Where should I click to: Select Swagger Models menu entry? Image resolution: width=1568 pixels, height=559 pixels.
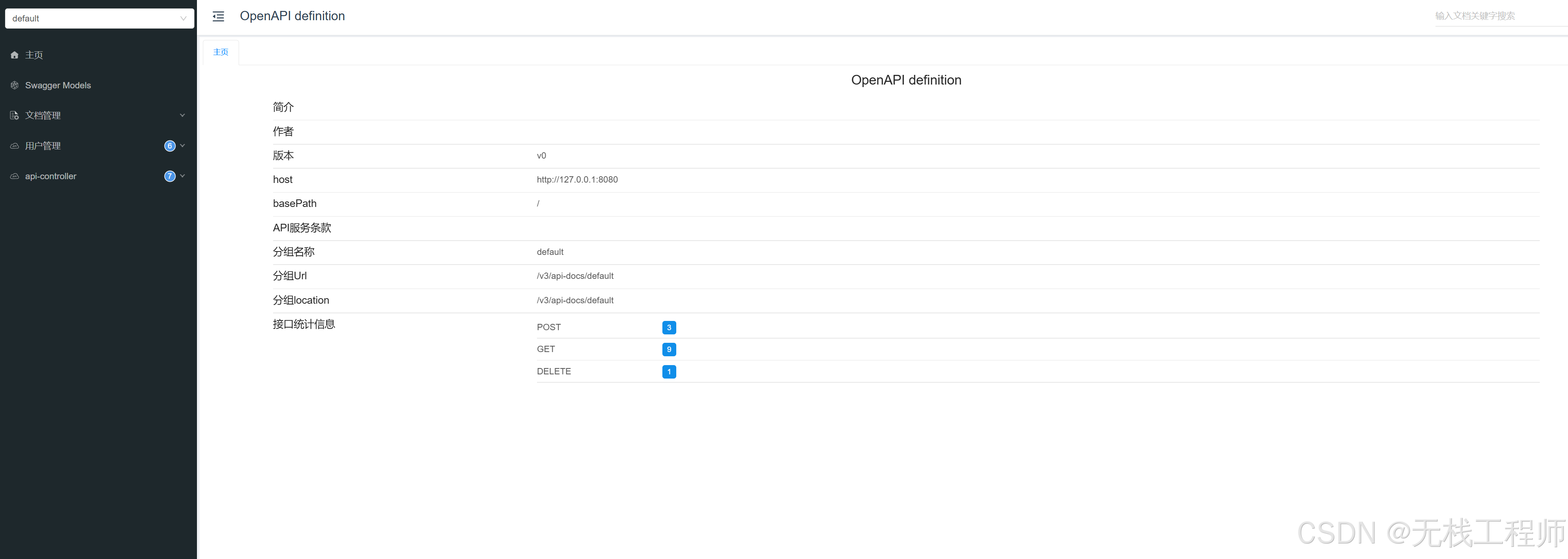[58, 85]
